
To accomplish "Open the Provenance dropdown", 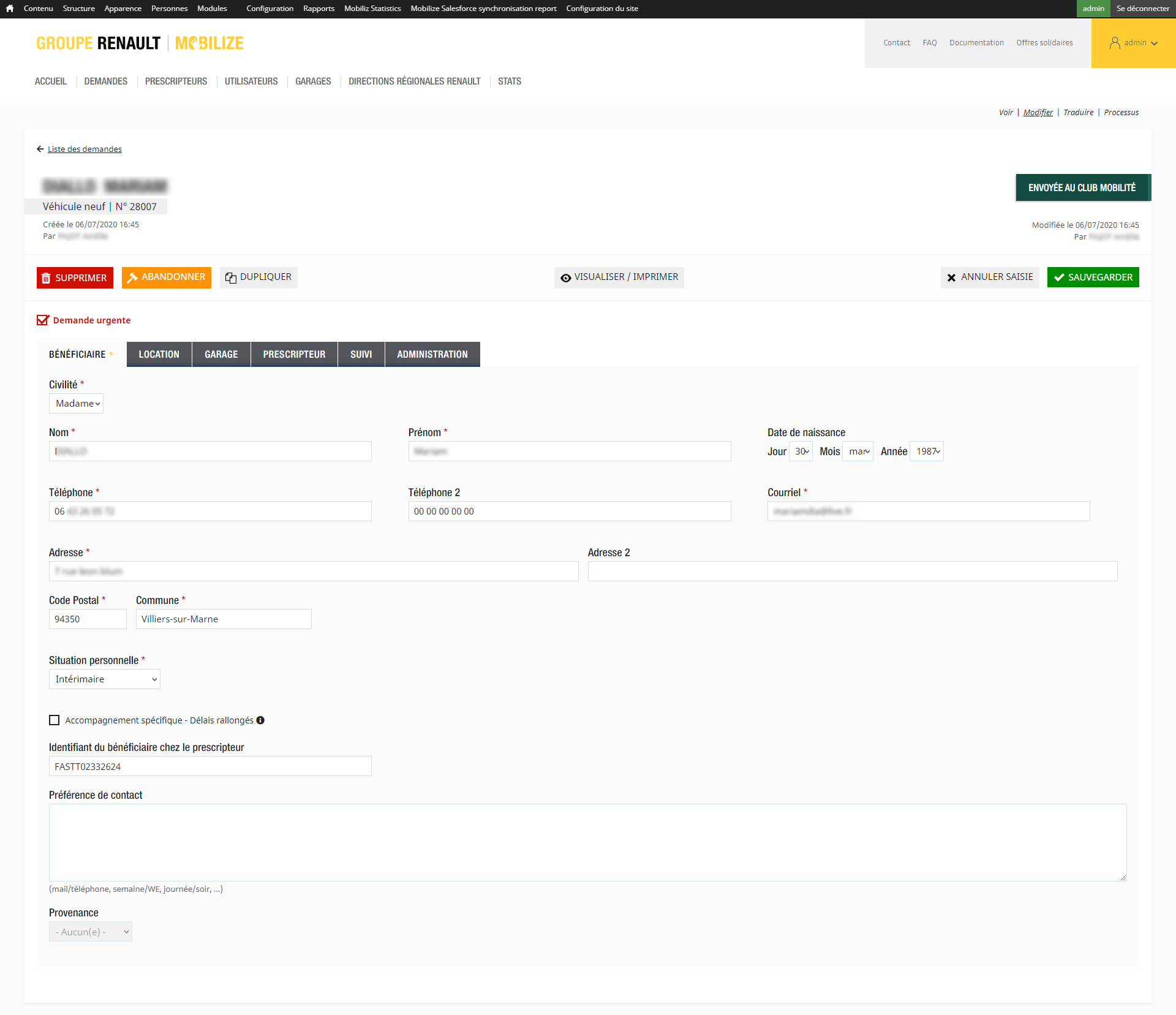I will (91, 932).
